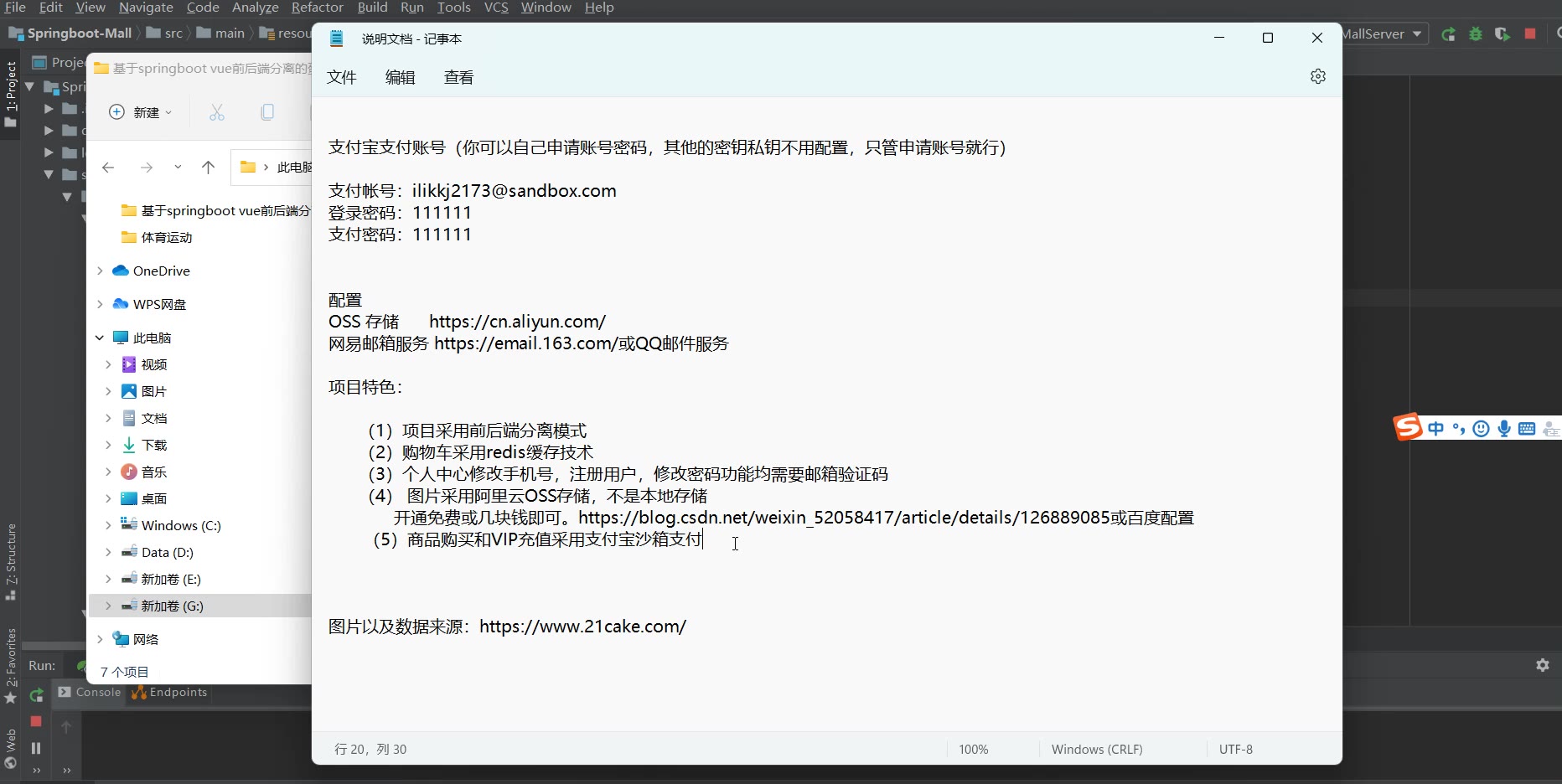Open IntelliJ Refactor menu

[x=318, y=8]
